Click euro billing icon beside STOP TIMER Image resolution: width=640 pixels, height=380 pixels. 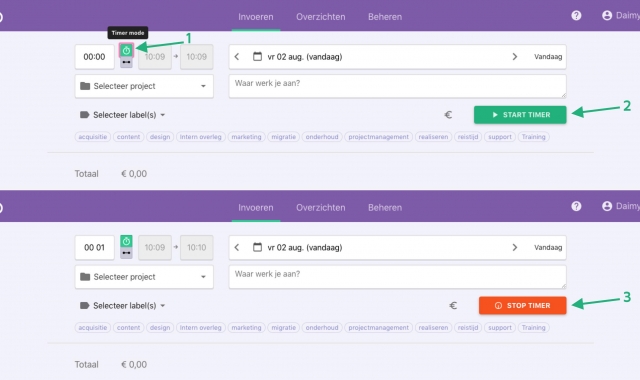point(453,305)
